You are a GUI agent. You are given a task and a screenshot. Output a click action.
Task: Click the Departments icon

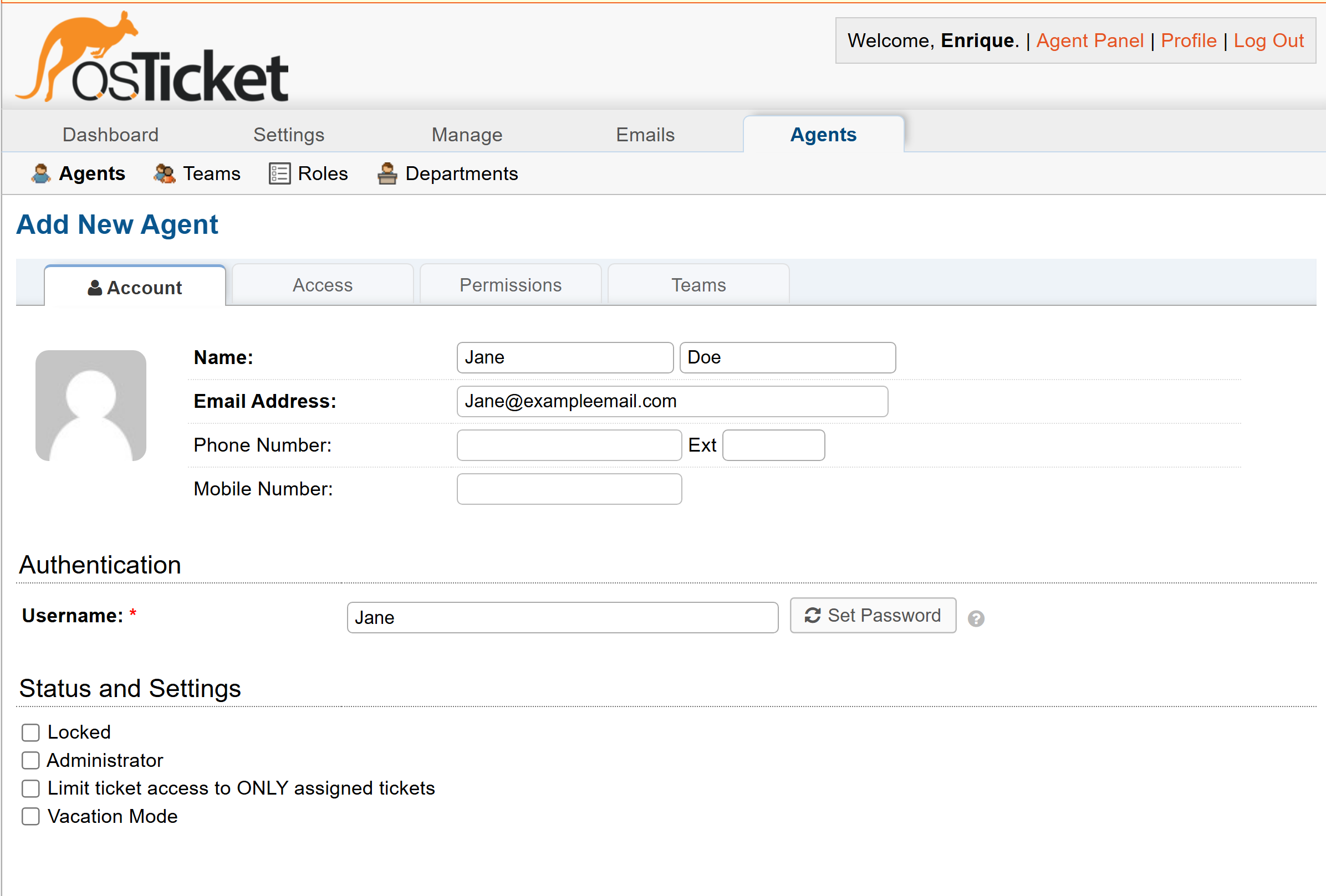(387, 173)
